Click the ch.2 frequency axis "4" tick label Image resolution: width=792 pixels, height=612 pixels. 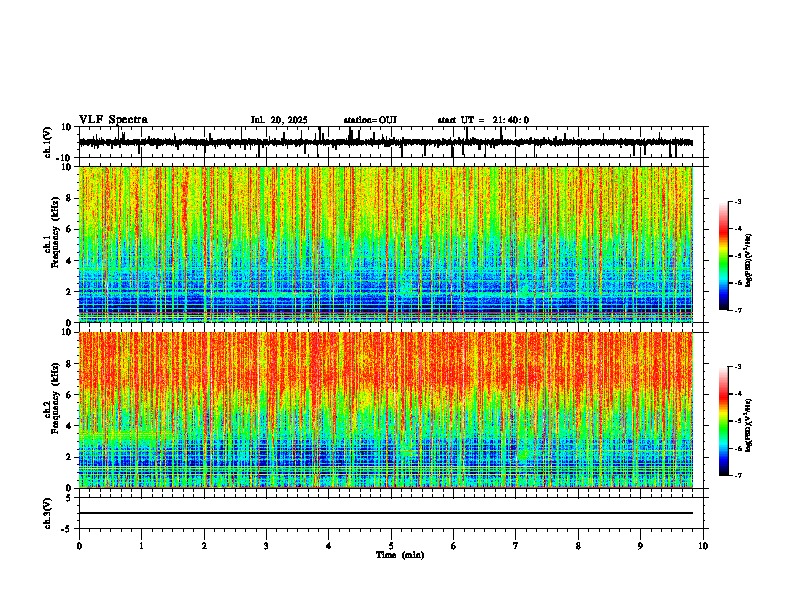[69, 426]
